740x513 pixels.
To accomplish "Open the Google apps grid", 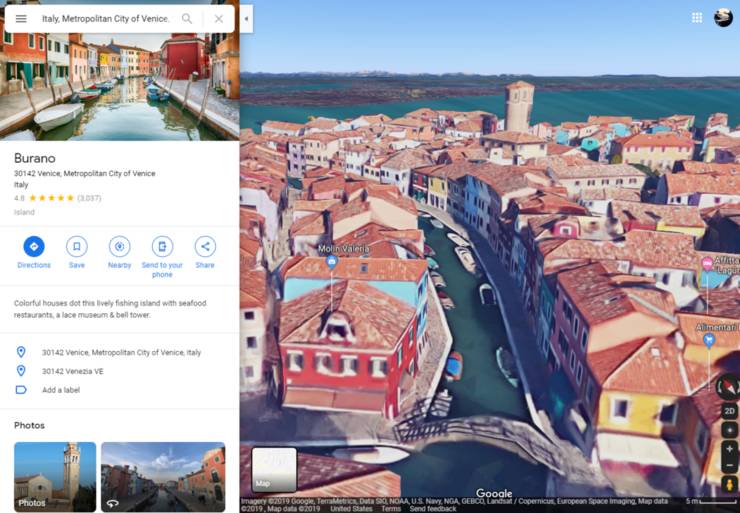I will click(x=697, y=18).
